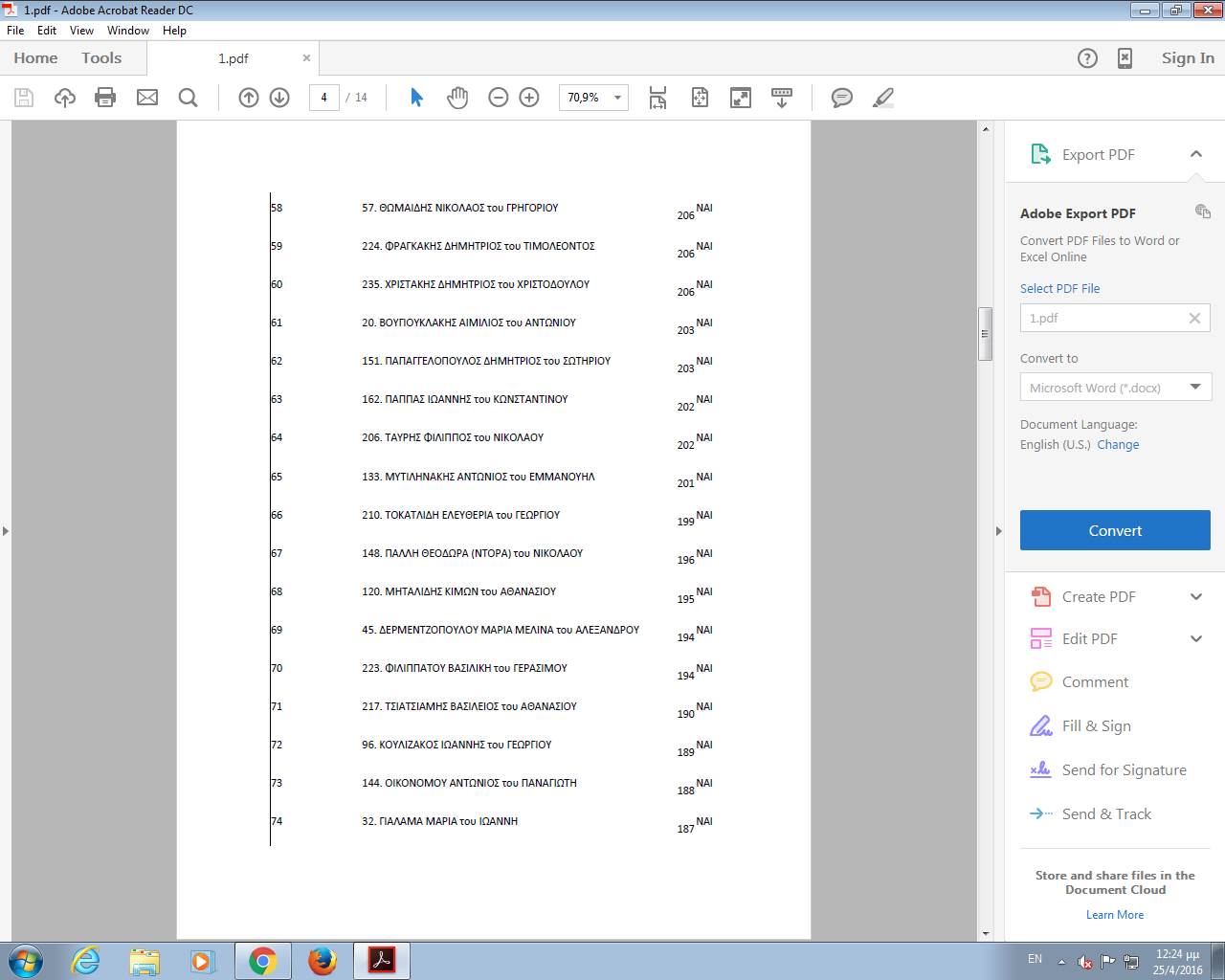Click the Save file icon

(24, 98)
